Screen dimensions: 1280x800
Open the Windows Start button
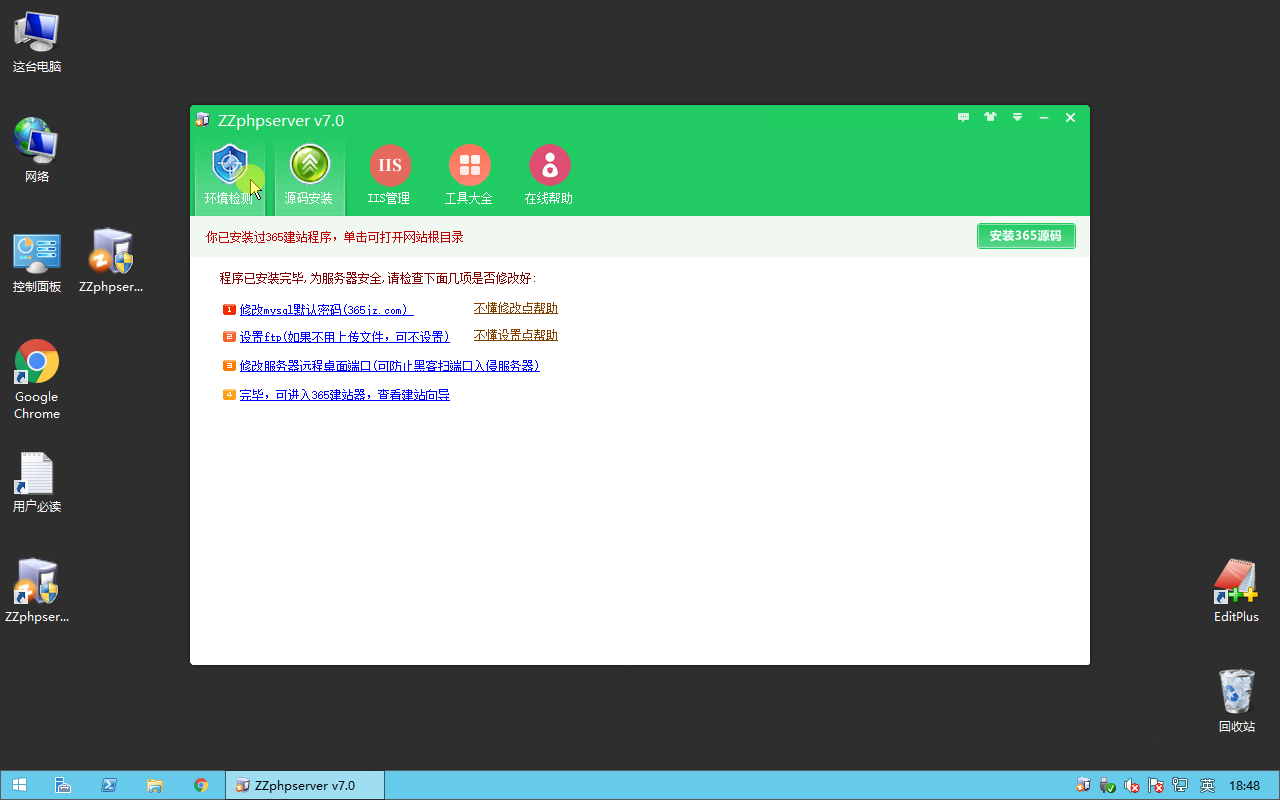tap(19, 785)
